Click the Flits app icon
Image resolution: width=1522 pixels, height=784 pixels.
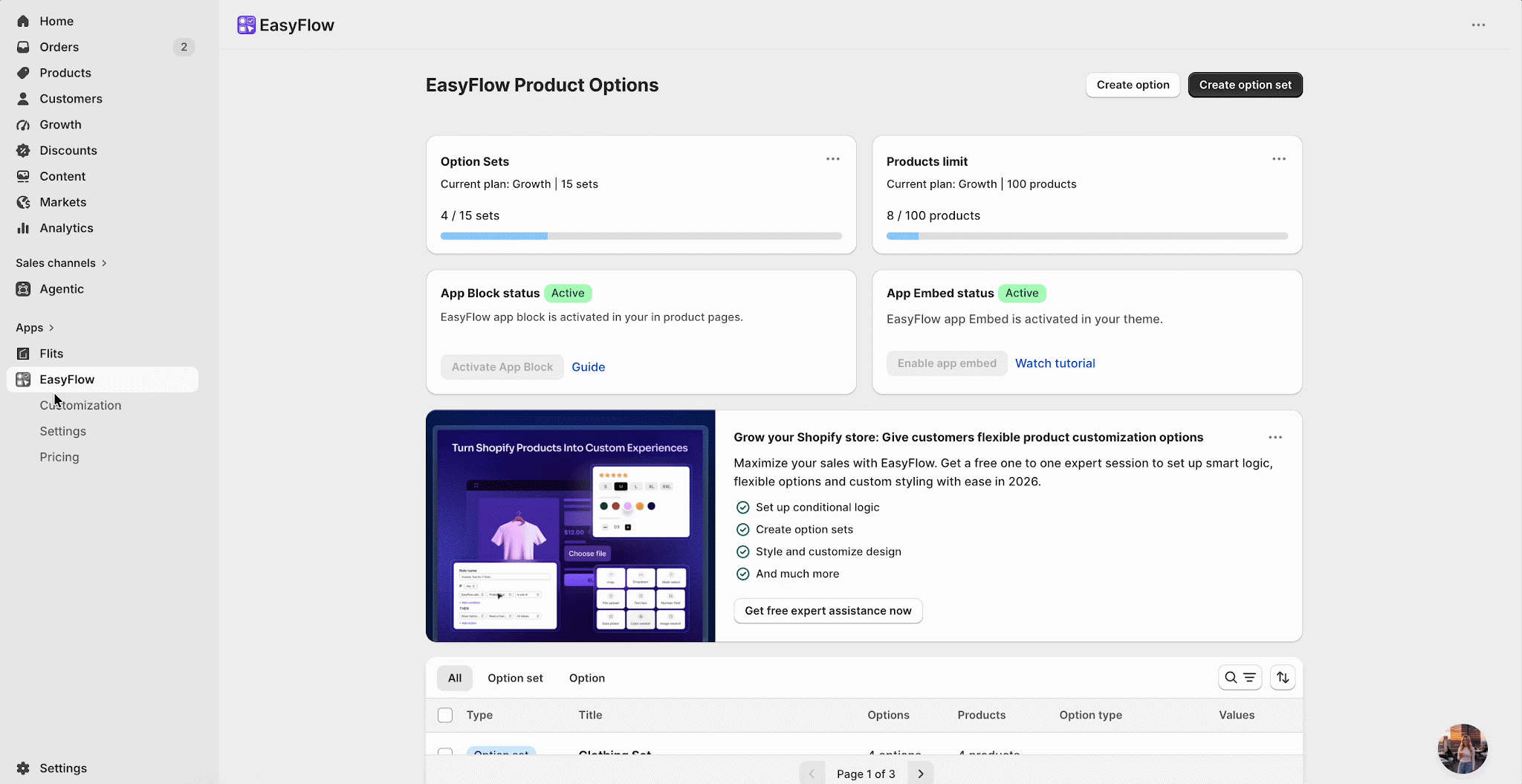click(x=23, y=354)
